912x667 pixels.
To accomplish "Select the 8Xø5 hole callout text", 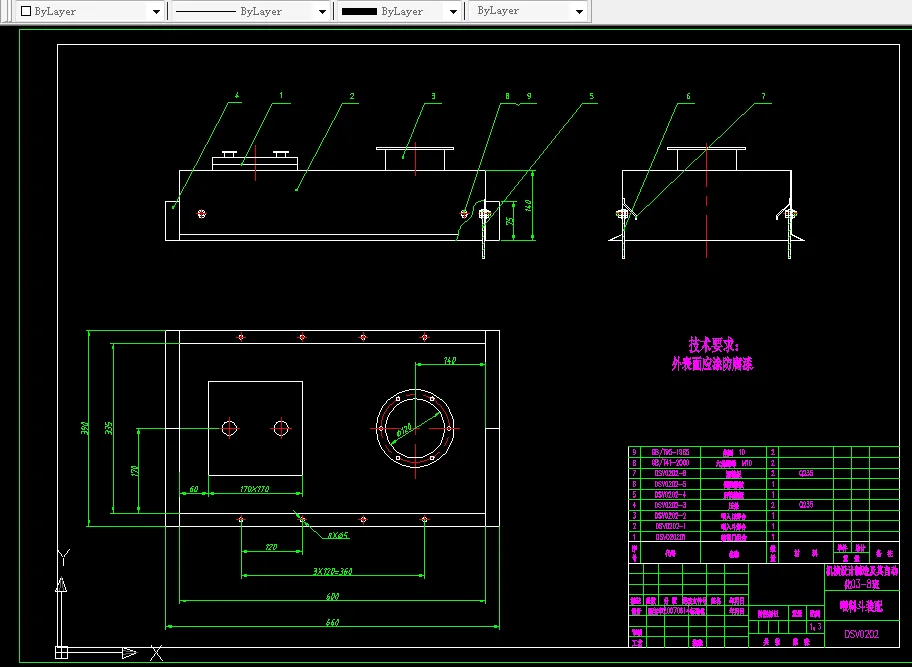I will pos(338,535).
